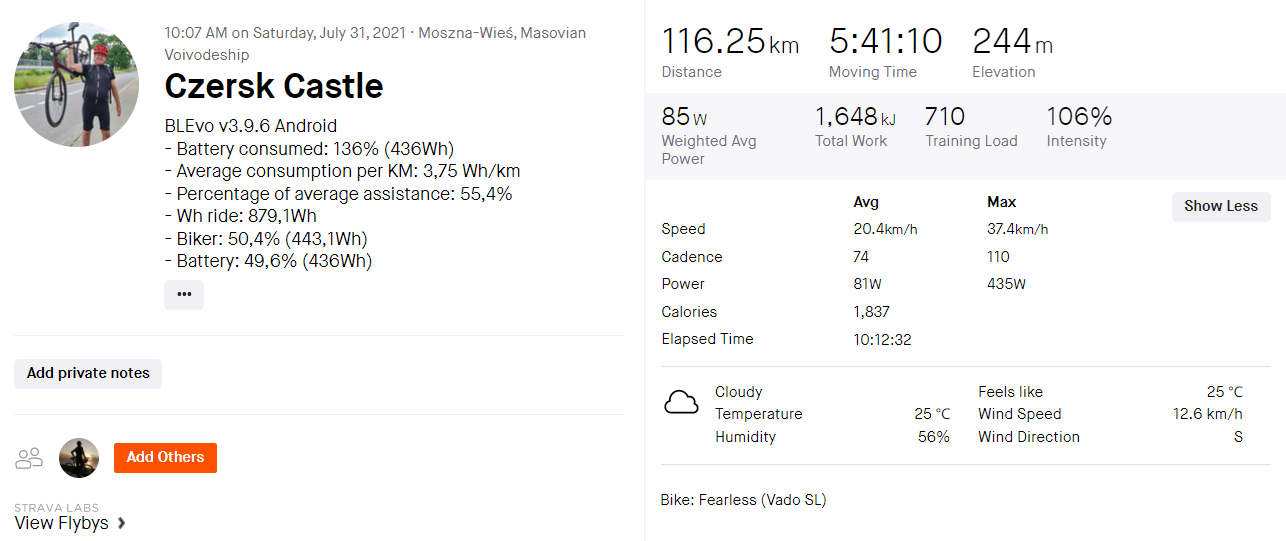This screenshot has height=541, width=1286.
Task: Click the chevron beside View Flybys
Action: (122, 523)
